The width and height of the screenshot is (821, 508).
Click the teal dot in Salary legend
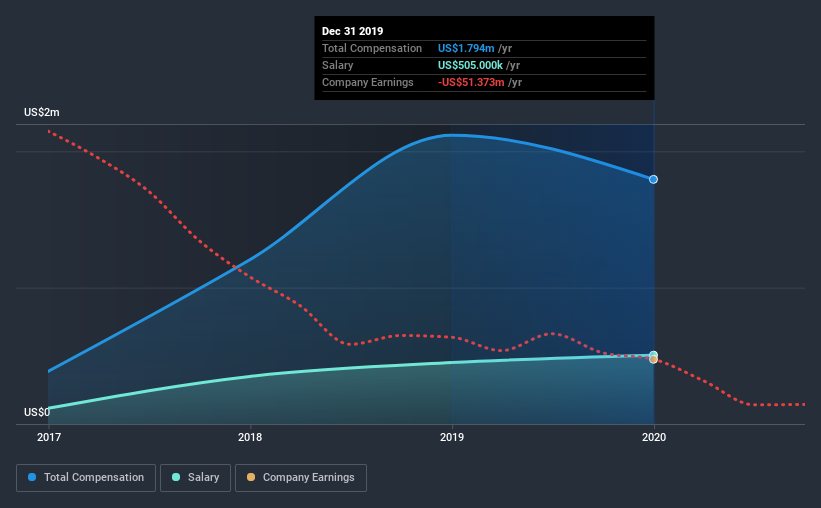click(x=176, y=477)
